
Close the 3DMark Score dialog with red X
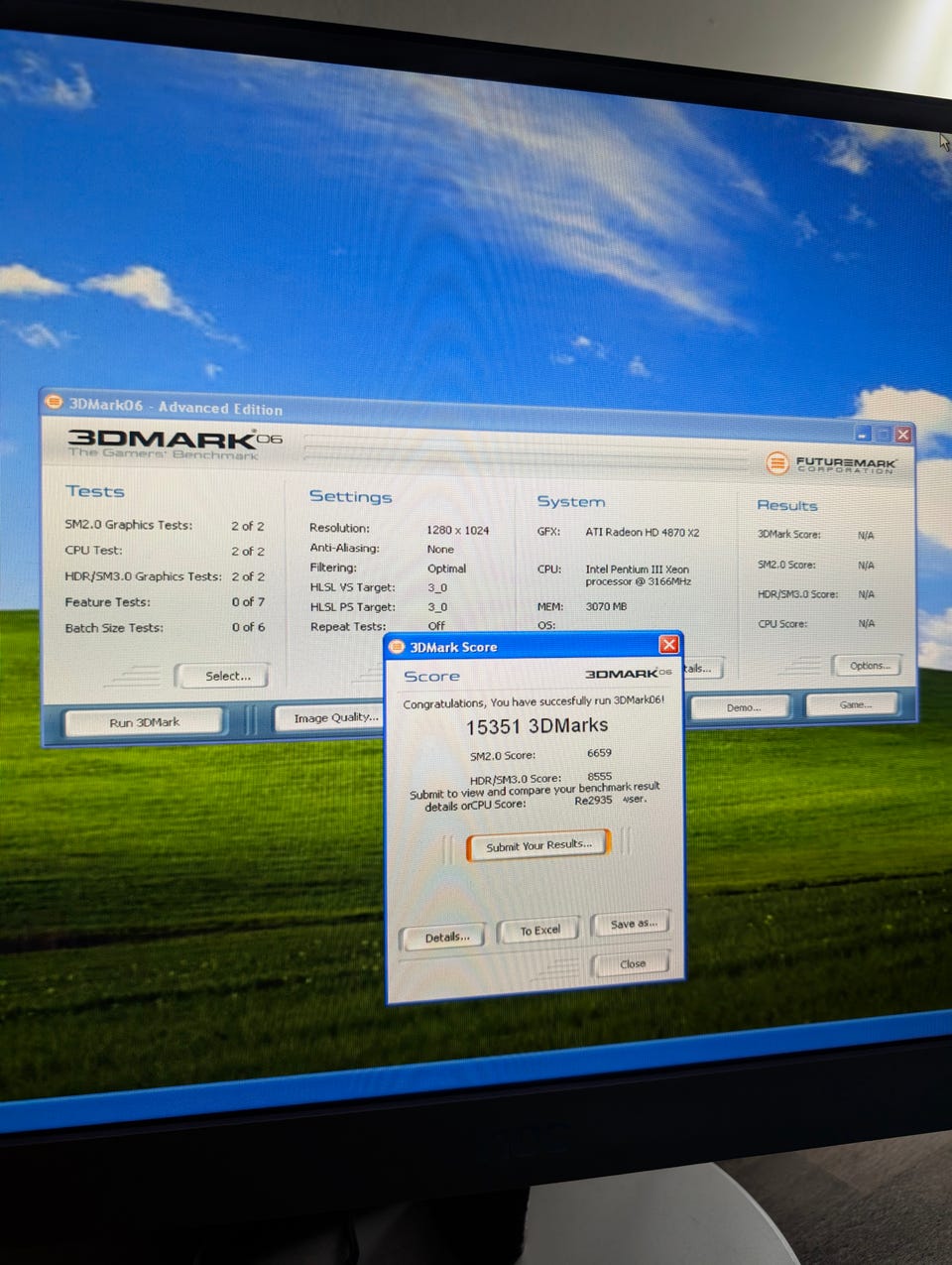point(669,645)
